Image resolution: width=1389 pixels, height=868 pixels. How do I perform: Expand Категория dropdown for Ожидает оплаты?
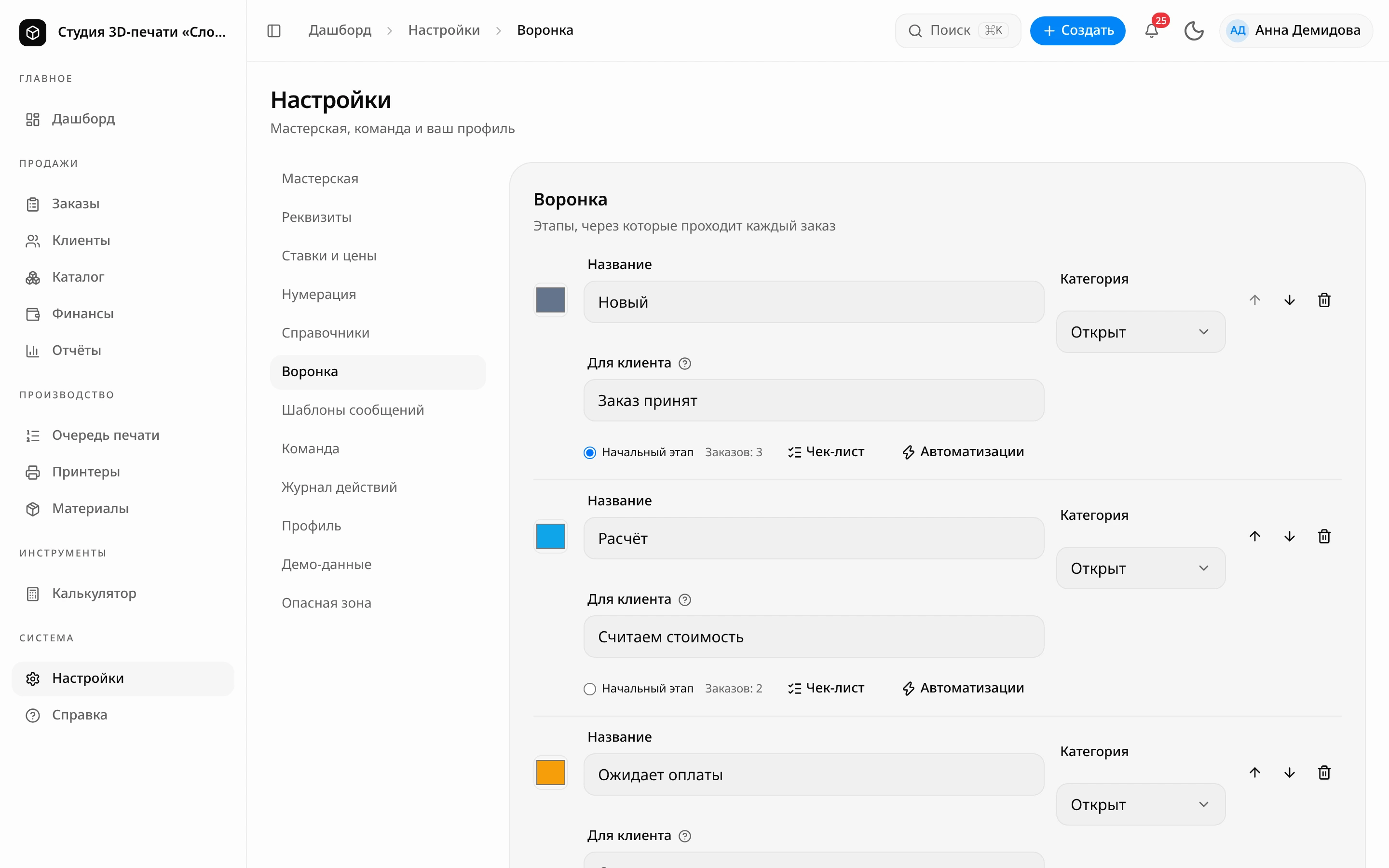pyautogui.click(x=1141, y=804)
